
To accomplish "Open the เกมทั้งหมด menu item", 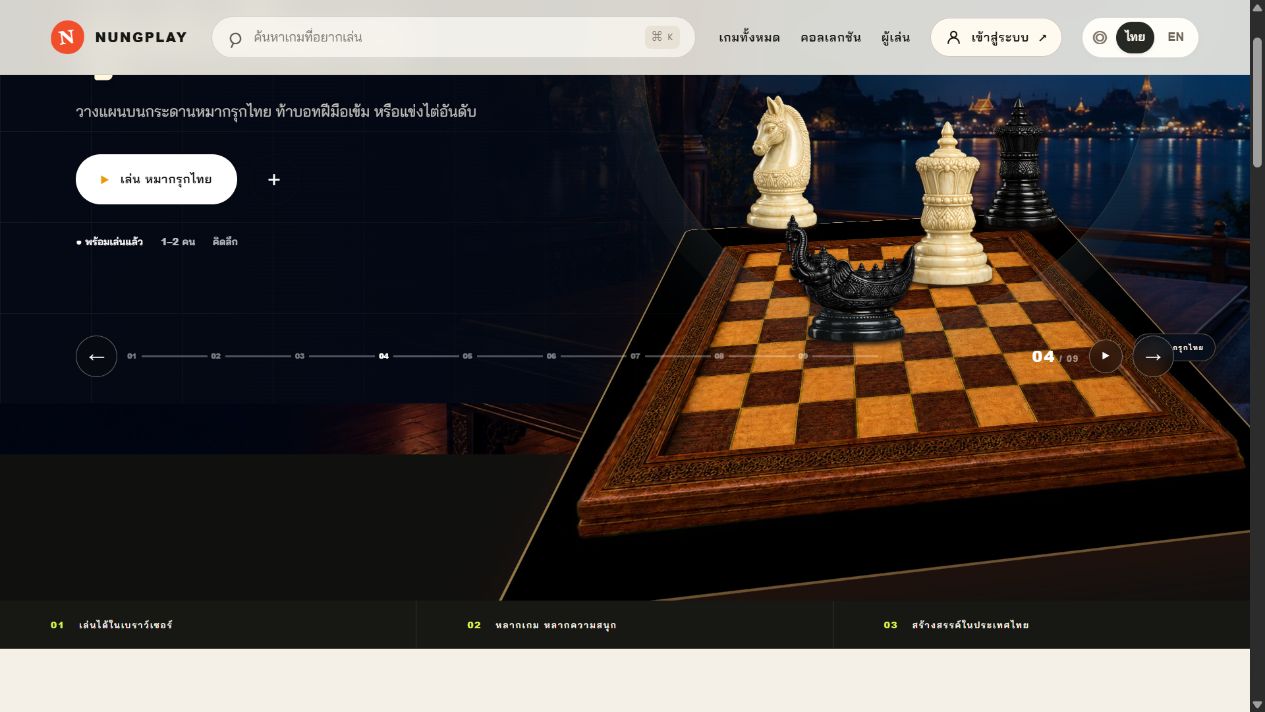I will tap(749, 37).
